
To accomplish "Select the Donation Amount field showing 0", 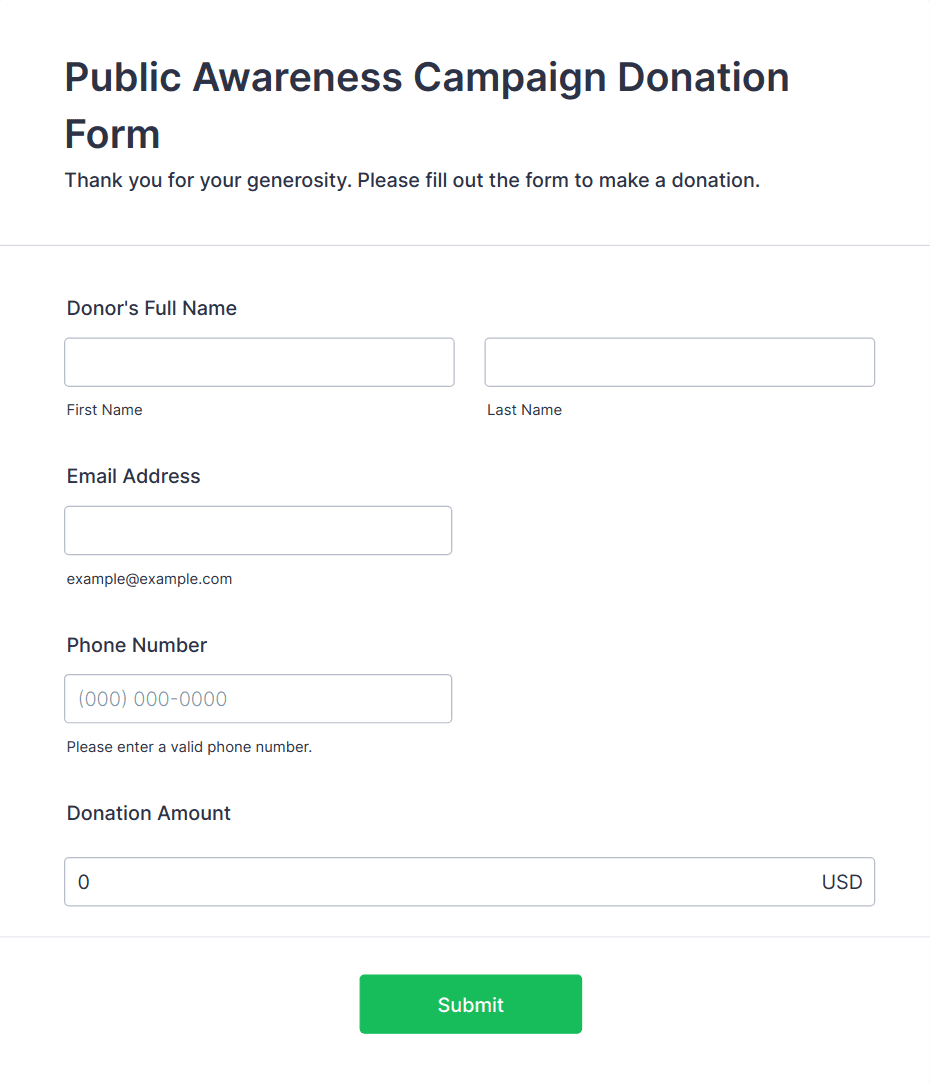I will [440, 882].
